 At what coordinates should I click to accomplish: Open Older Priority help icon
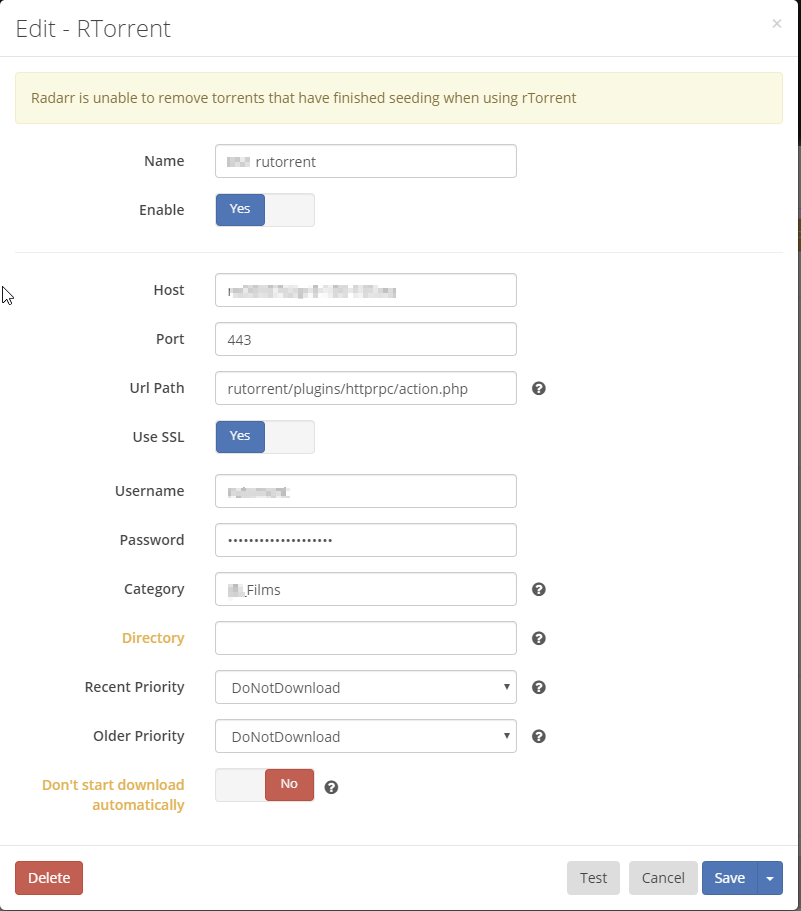[x=538, y=736]
